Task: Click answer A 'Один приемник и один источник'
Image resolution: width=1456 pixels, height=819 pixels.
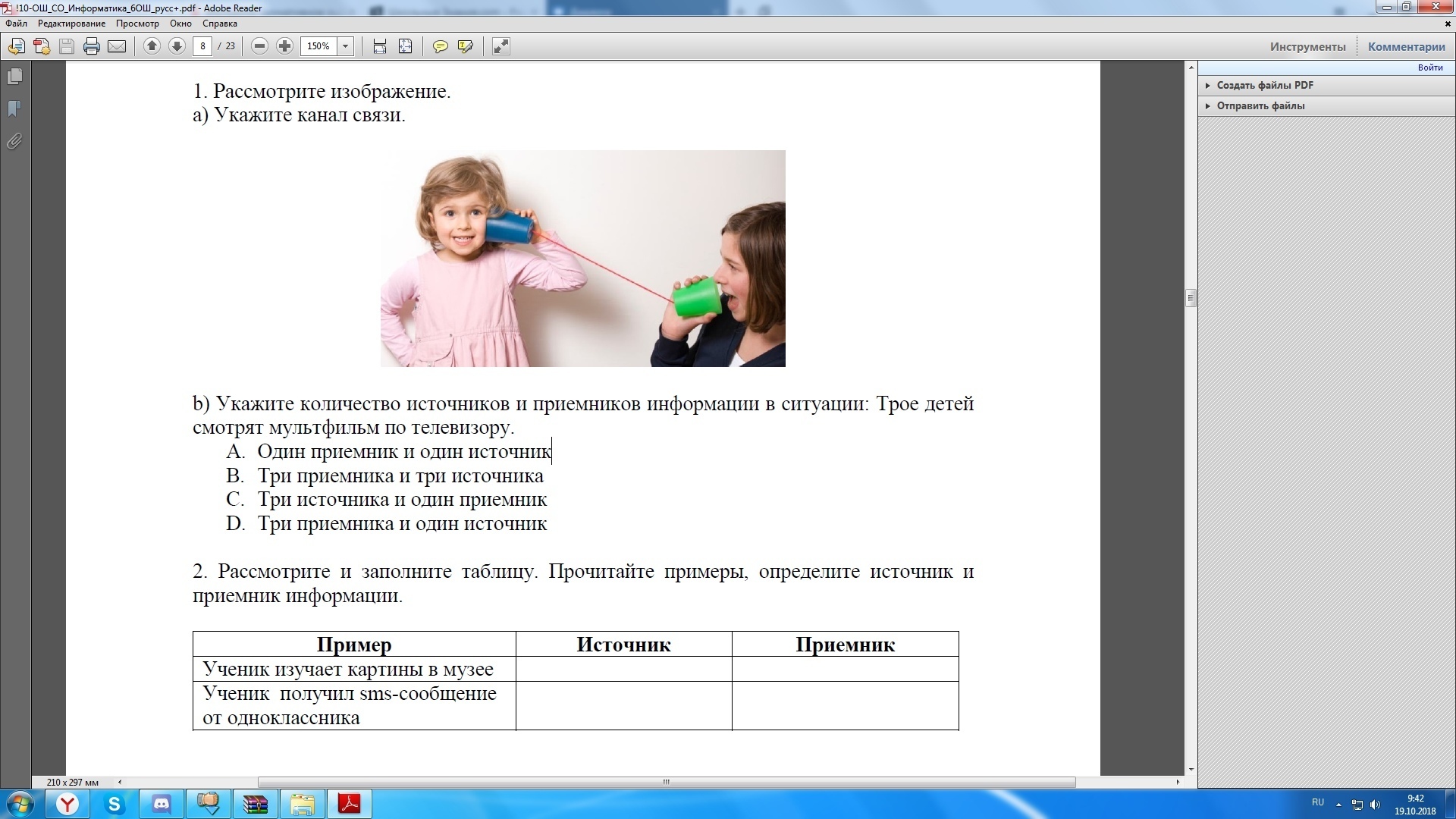Action: (404, 452)
